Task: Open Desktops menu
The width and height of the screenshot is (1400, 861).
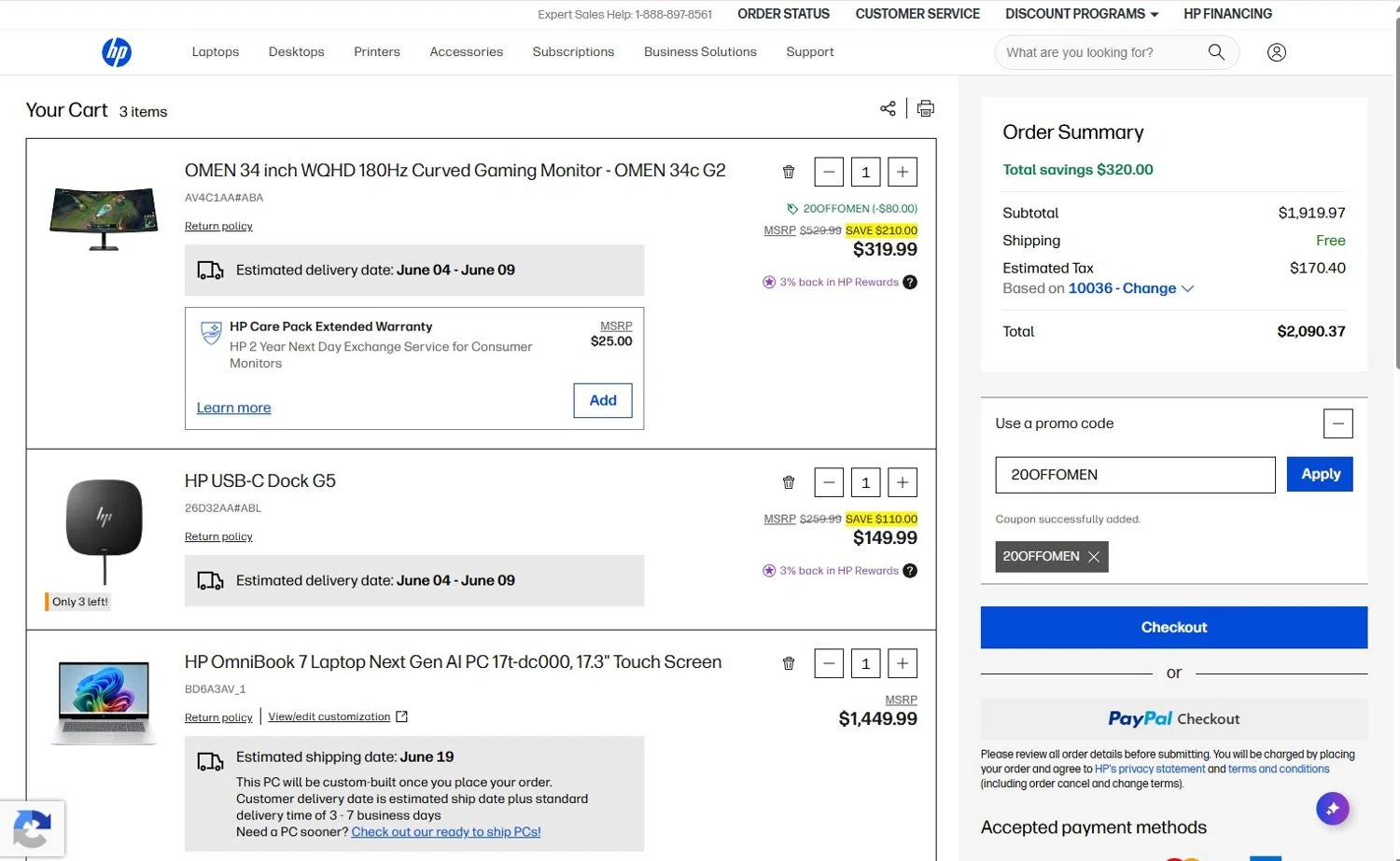Action: pyautogui.click(x=297, y=52)
